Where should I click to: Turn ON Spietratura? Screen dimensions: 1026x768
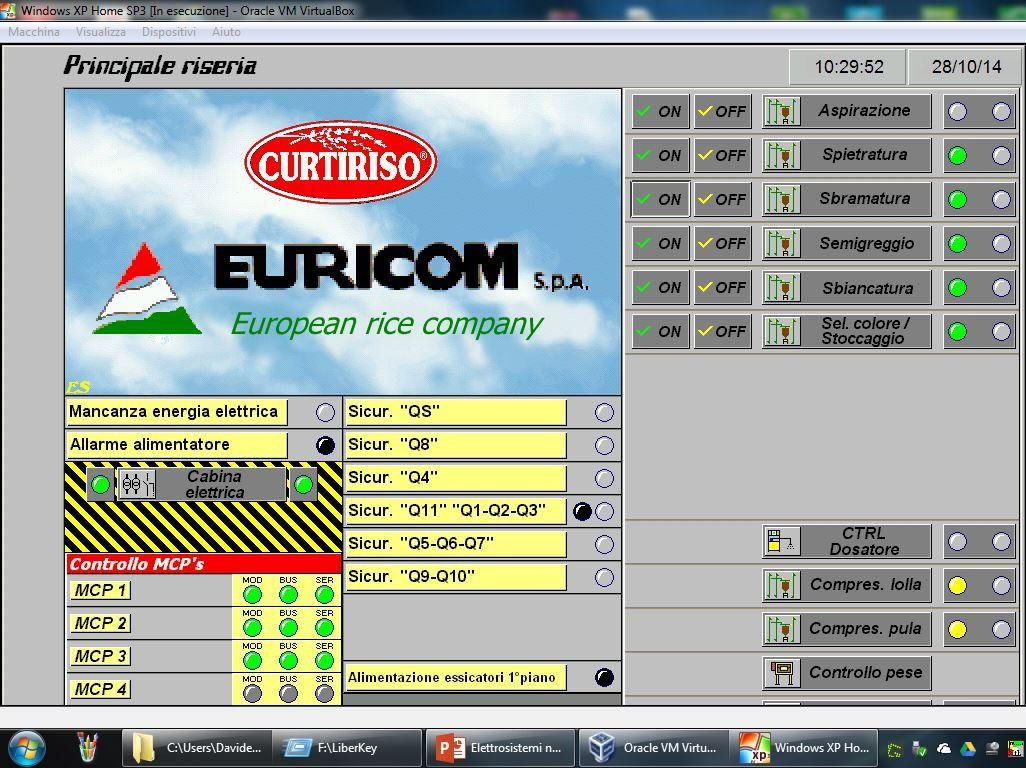[x=660, y=156]
